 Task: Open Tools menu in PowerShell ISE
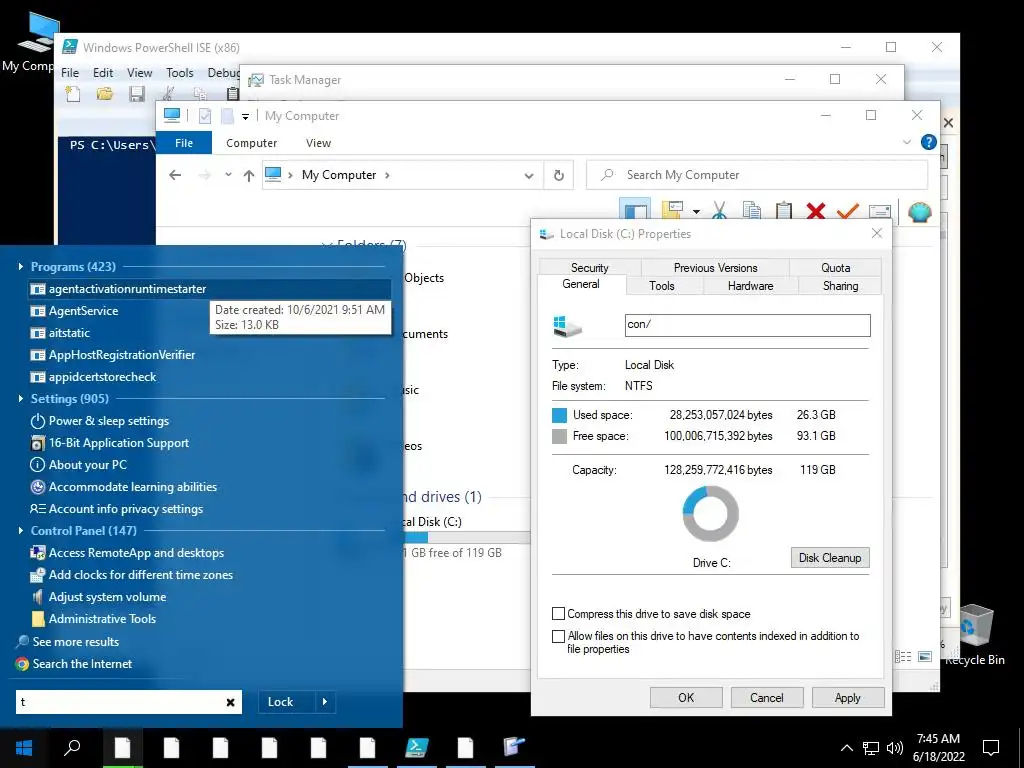(180, 72)
